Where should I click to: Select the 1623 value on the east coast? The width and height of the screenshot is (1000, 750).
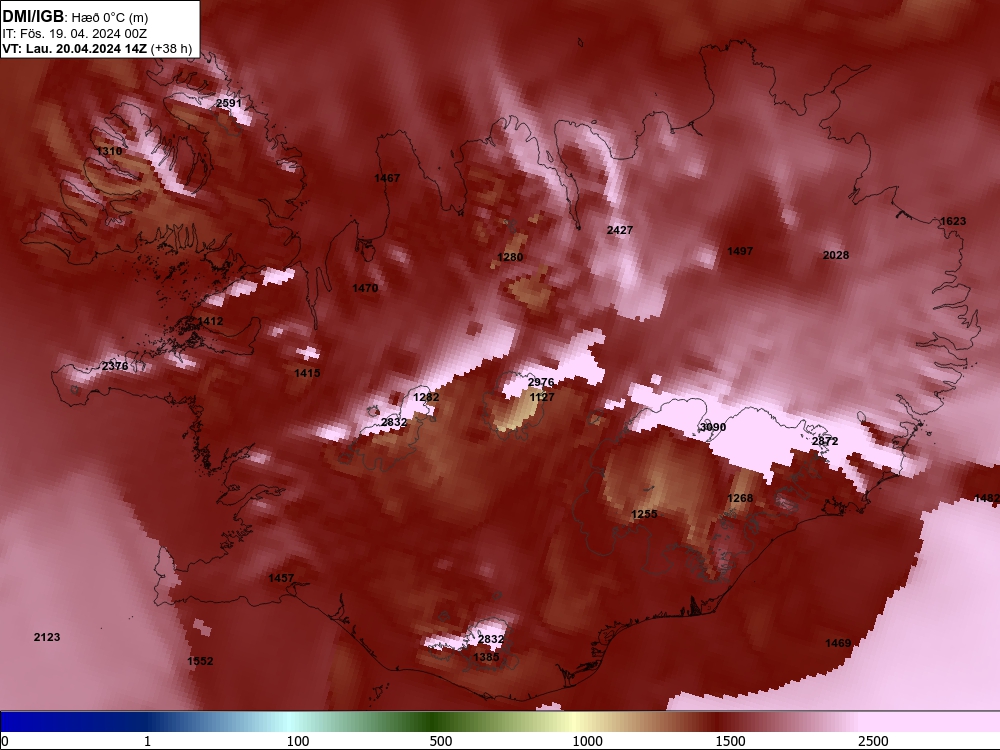(x=953, y=221)
